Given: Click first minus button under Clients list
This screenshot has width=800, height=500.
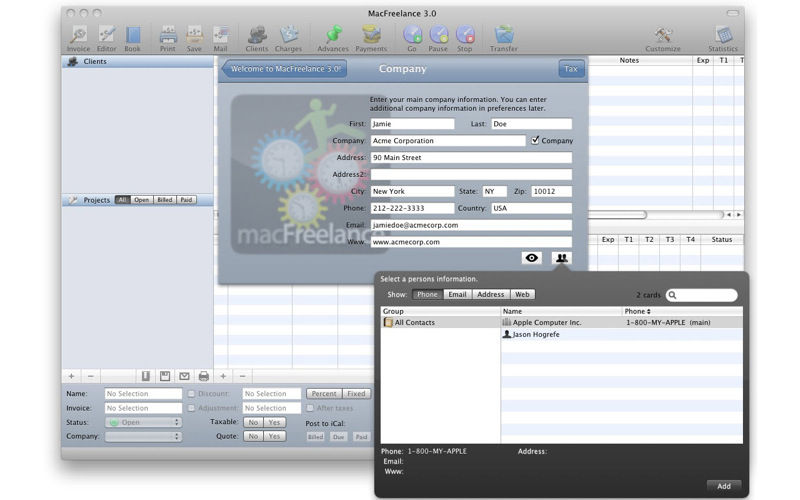Looking at the screenshot, I should [91, 376].
